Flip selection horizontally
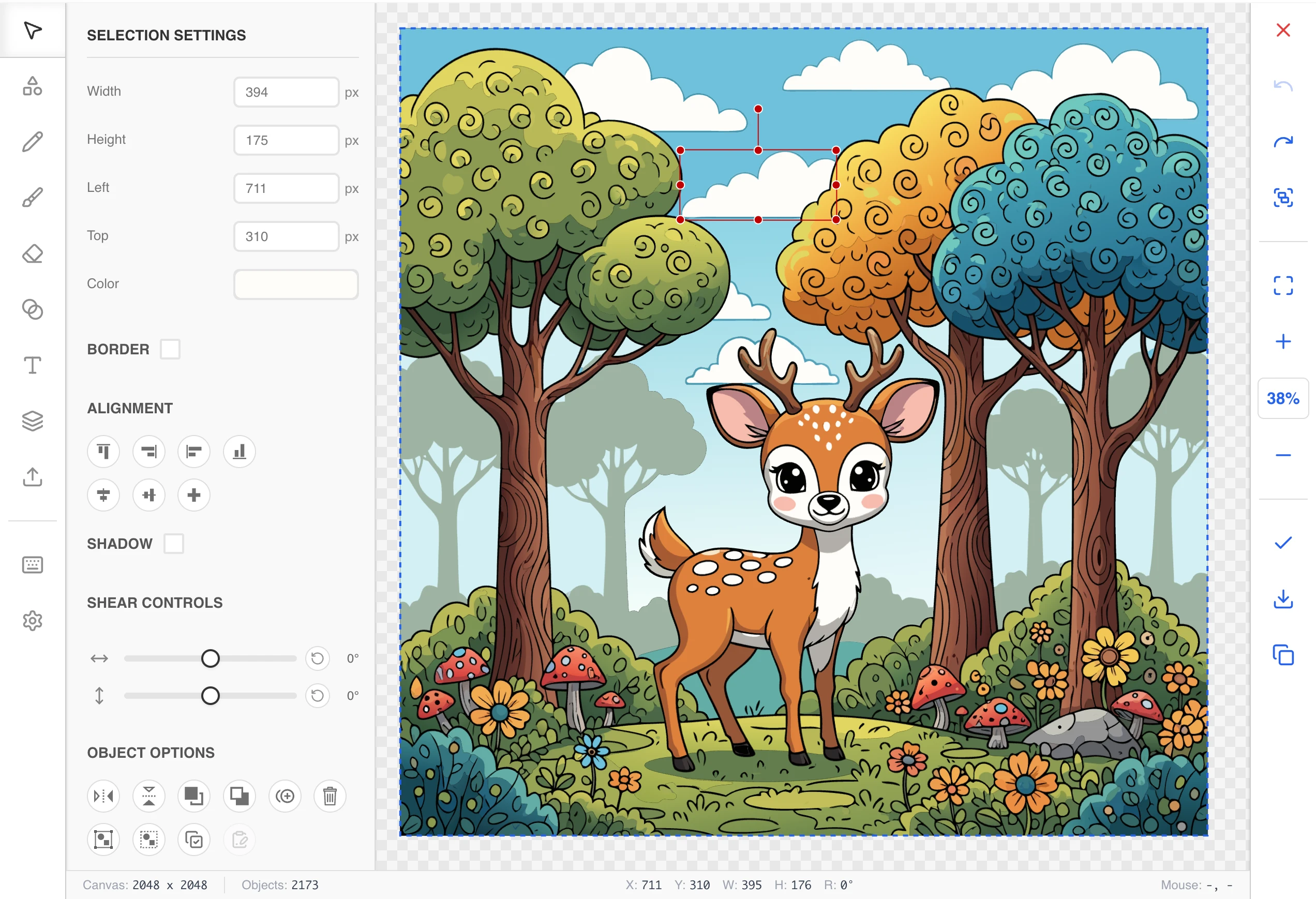Screen dimensions: 1316x899 pos(103,796)
